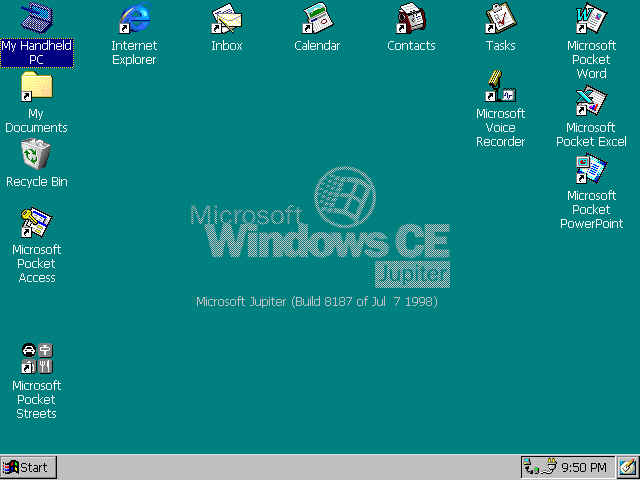Click the "Microsoft Pocket Access" label
640x480 pixels.
click(37, 264)
